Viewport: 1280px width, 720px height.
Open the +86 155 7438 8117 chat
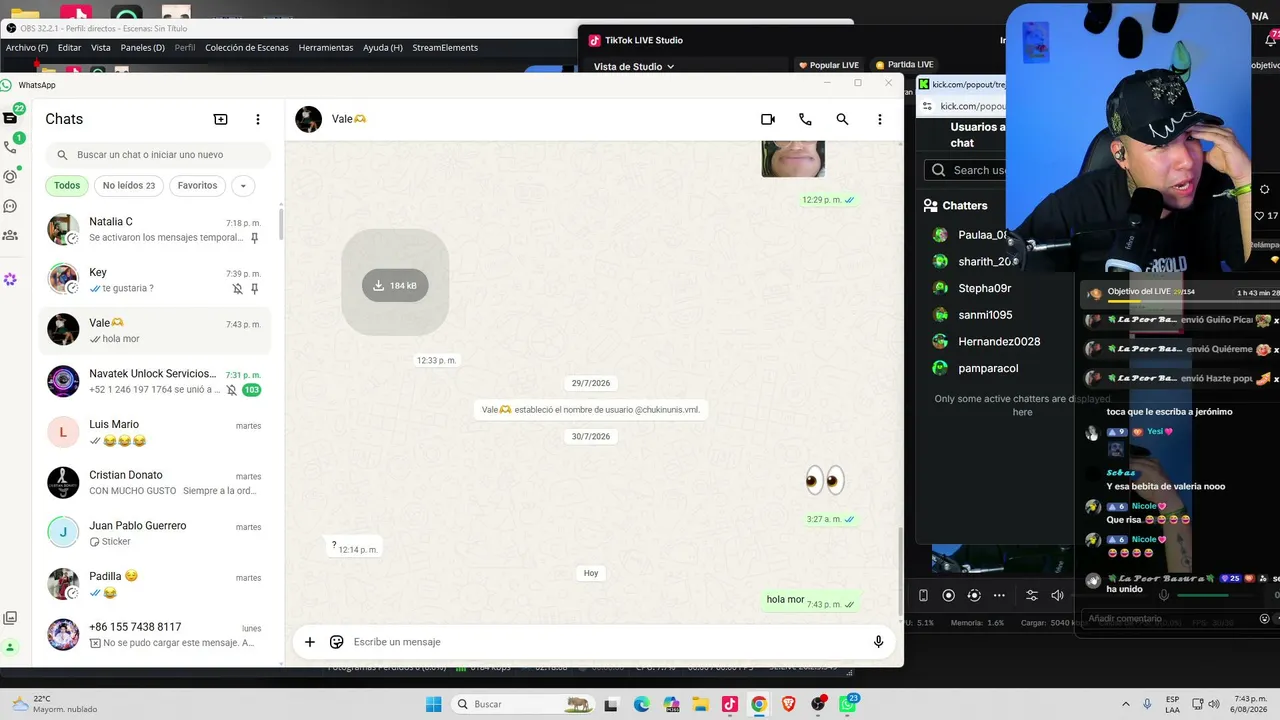coord(155,634)
